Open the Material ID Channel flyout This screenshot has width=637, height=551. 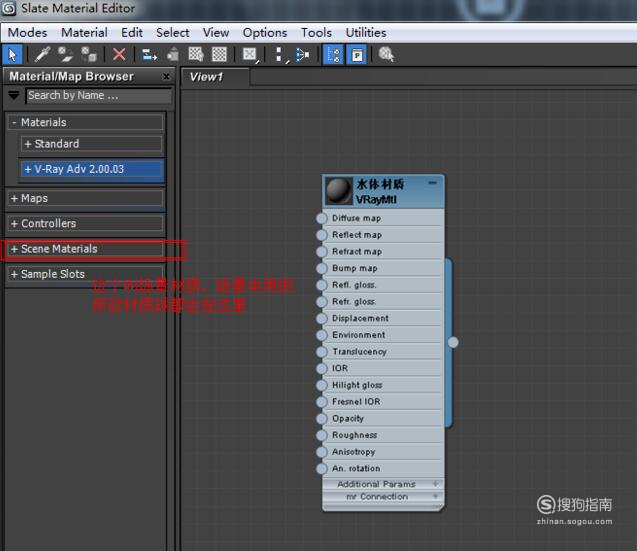(x=250, y=54)
